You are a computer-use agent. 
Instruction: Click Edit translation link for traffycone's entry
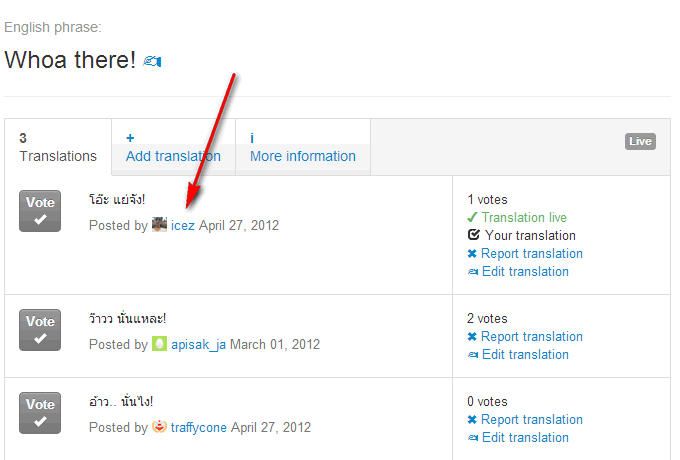[525, 438]
